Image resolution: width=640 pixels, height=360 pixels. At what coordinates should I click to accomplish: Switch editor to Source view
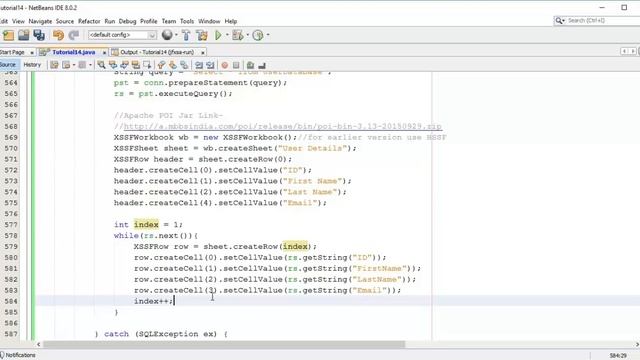pos(8,64)
